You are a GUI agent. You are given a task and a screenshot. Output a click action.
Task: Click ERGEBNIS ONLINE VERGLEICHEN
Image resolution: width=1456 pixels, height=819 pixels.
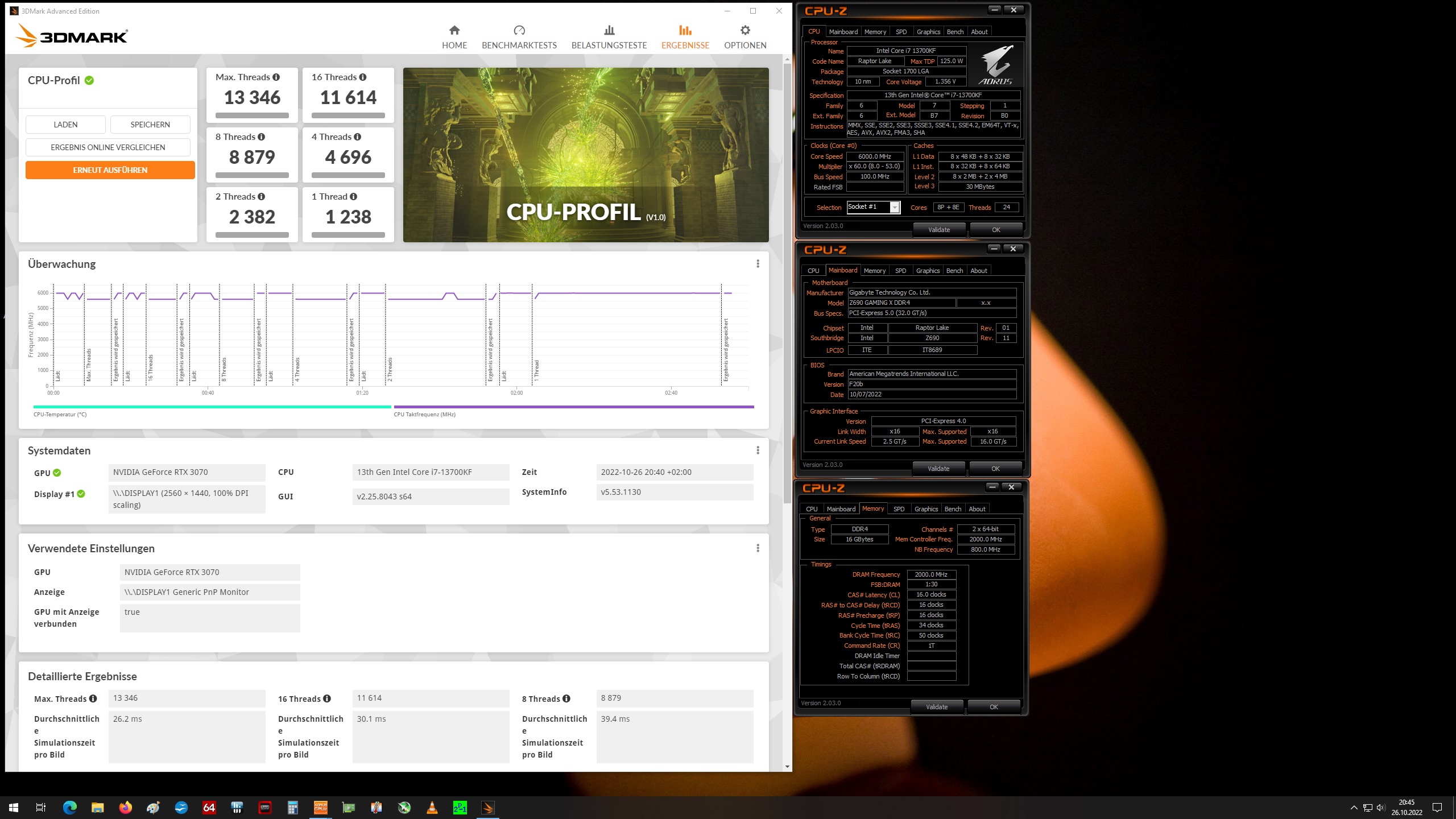click(108, 147)
